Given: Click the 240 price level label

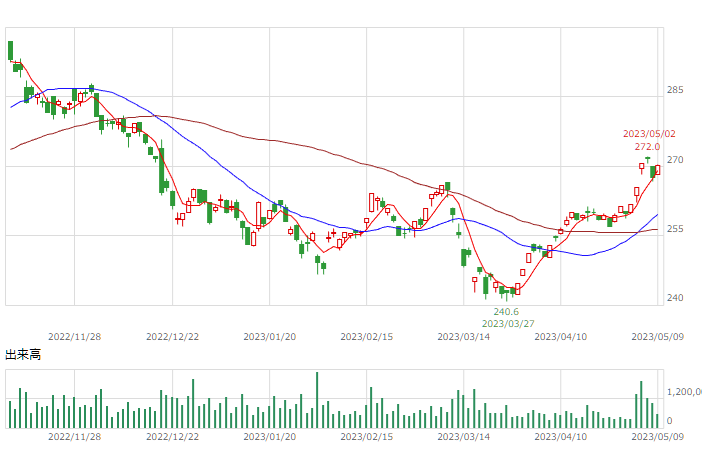Looking at the screenshot, I should click(675, 298).
